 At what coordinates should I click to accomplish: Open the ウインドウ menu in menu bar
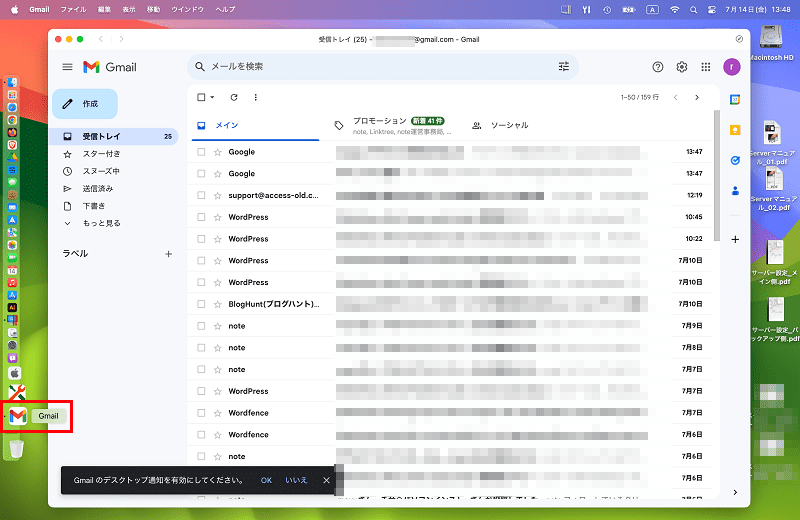(187, 9)
